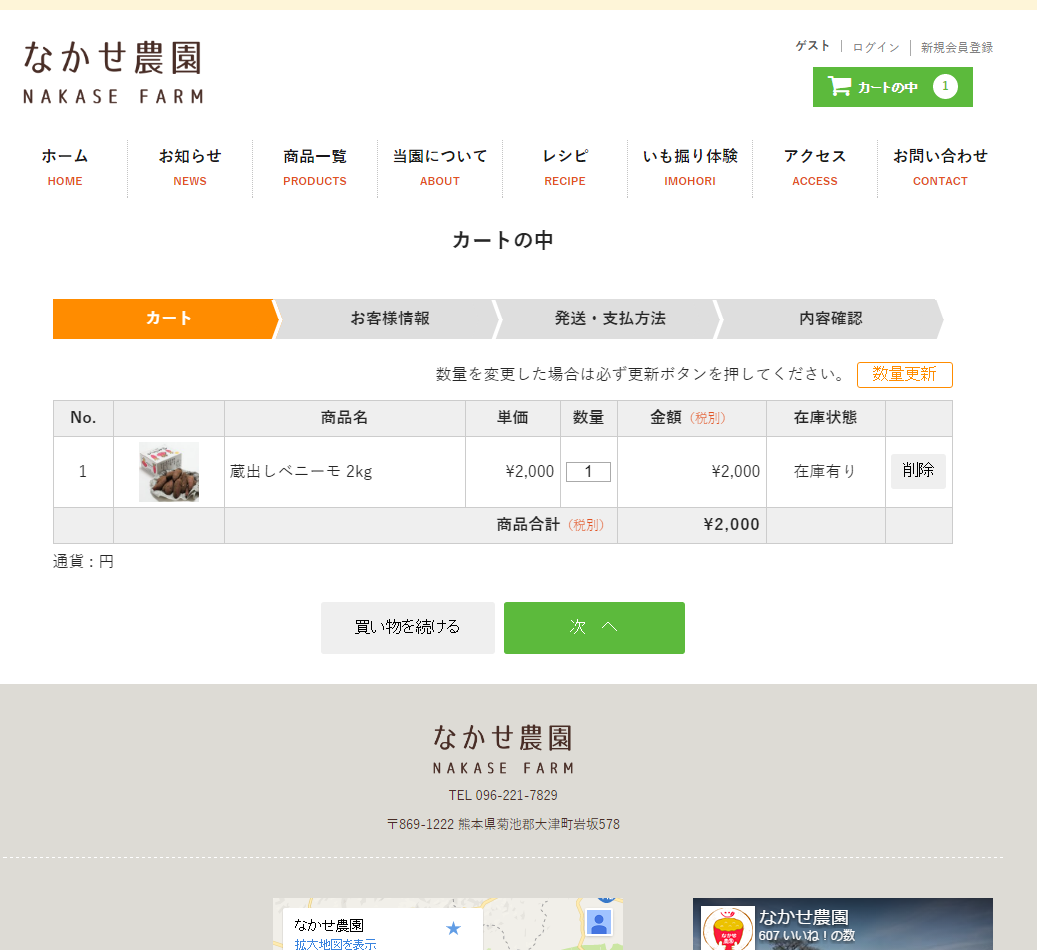Click the 在庫有り stock status cell

pos(825,472)
